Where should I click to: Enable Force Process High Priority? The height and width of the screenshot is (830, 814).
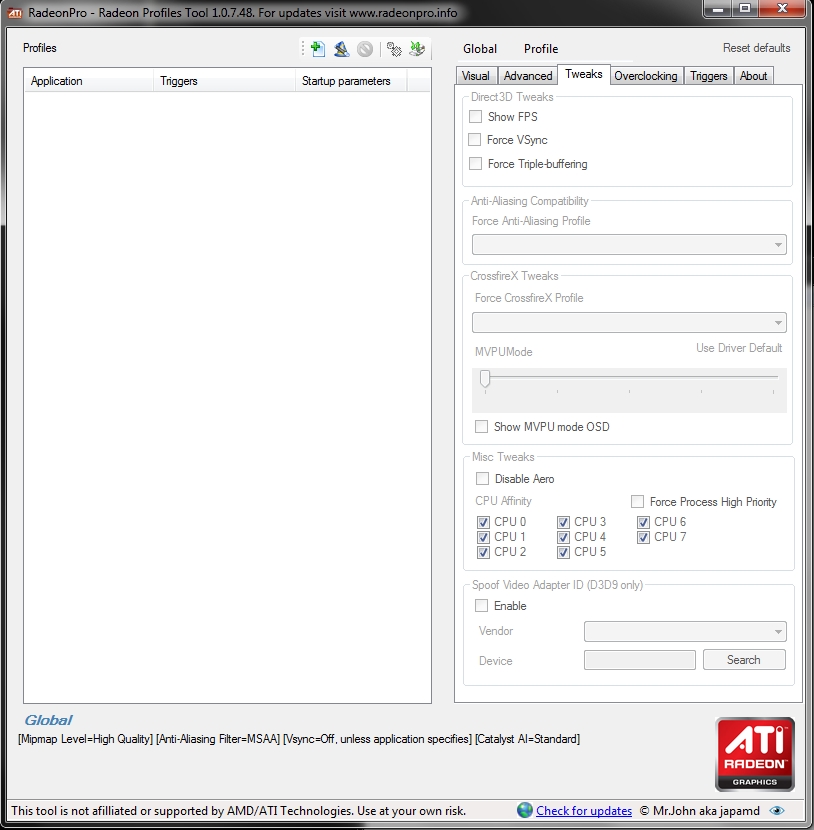point(637,501)
